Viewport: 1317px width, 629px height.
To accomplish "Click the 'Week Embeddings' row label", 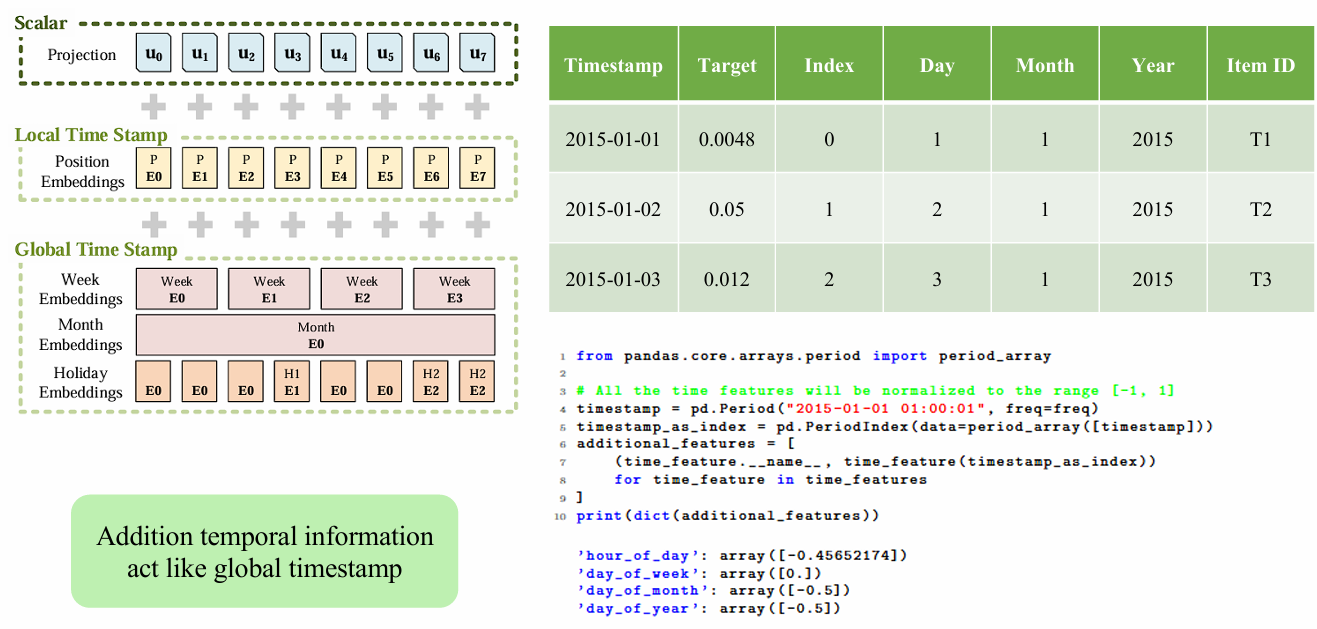I will pyautogui.click(x=81, y=289).
